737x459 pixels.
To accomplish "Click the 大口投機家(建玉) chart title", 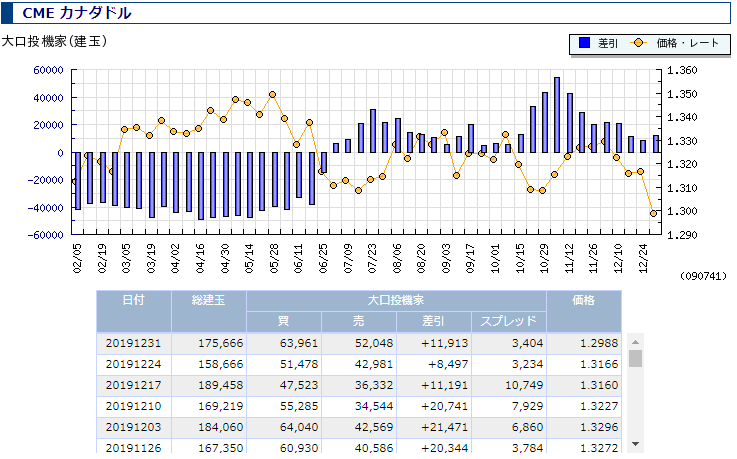I will point(55,41).
